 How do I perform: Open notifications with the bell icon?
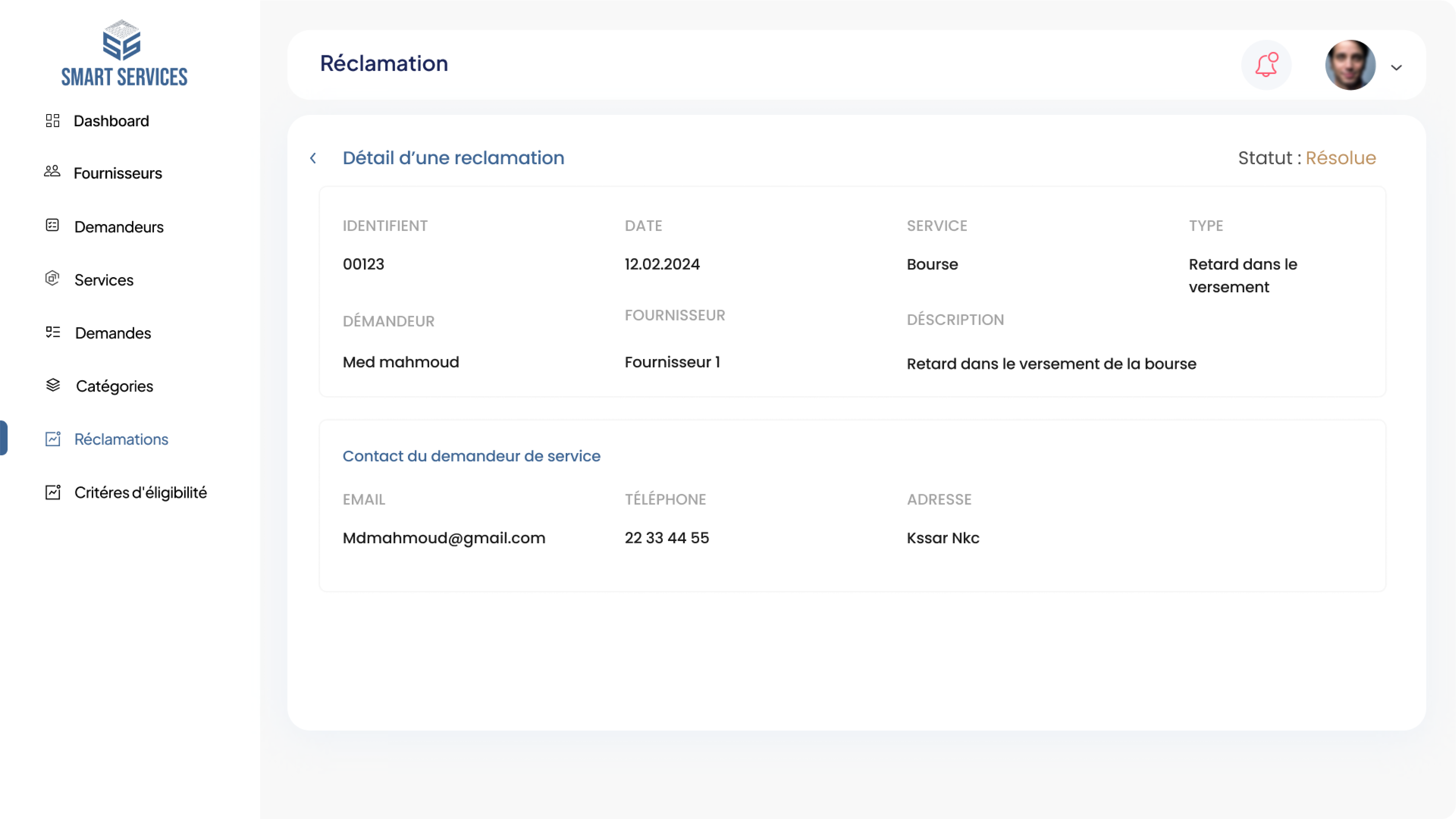1266,65
